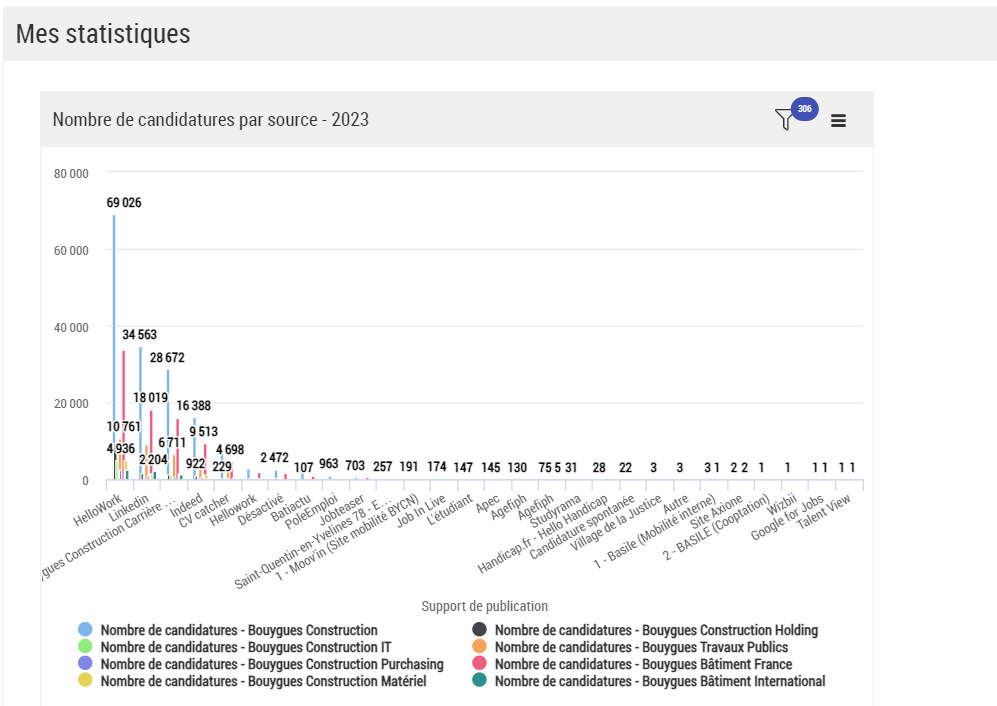Click the teal Bouygues Bâtiment International dot

479,681
